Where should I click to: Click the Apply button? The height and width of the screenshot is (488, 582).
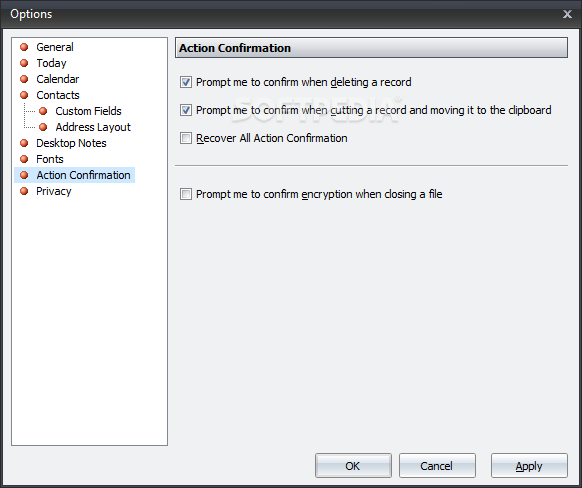[x=529, y=465]
